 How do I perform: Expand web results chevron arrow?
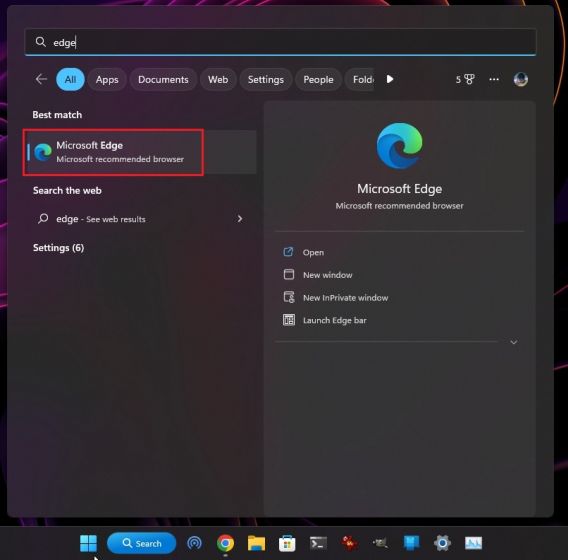click(x=239, y=219)
